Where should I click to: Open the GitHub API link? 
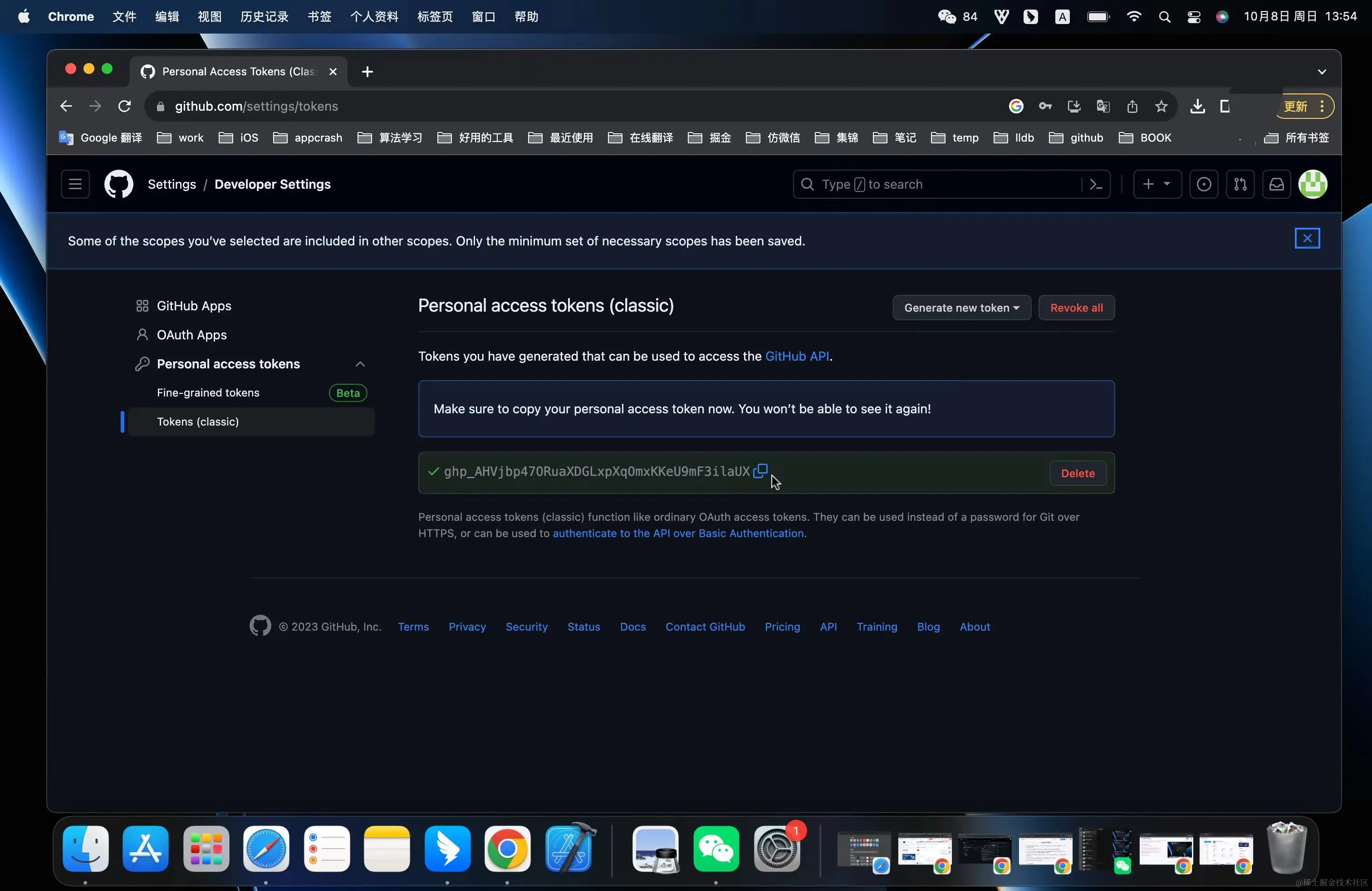pos(797,356)
